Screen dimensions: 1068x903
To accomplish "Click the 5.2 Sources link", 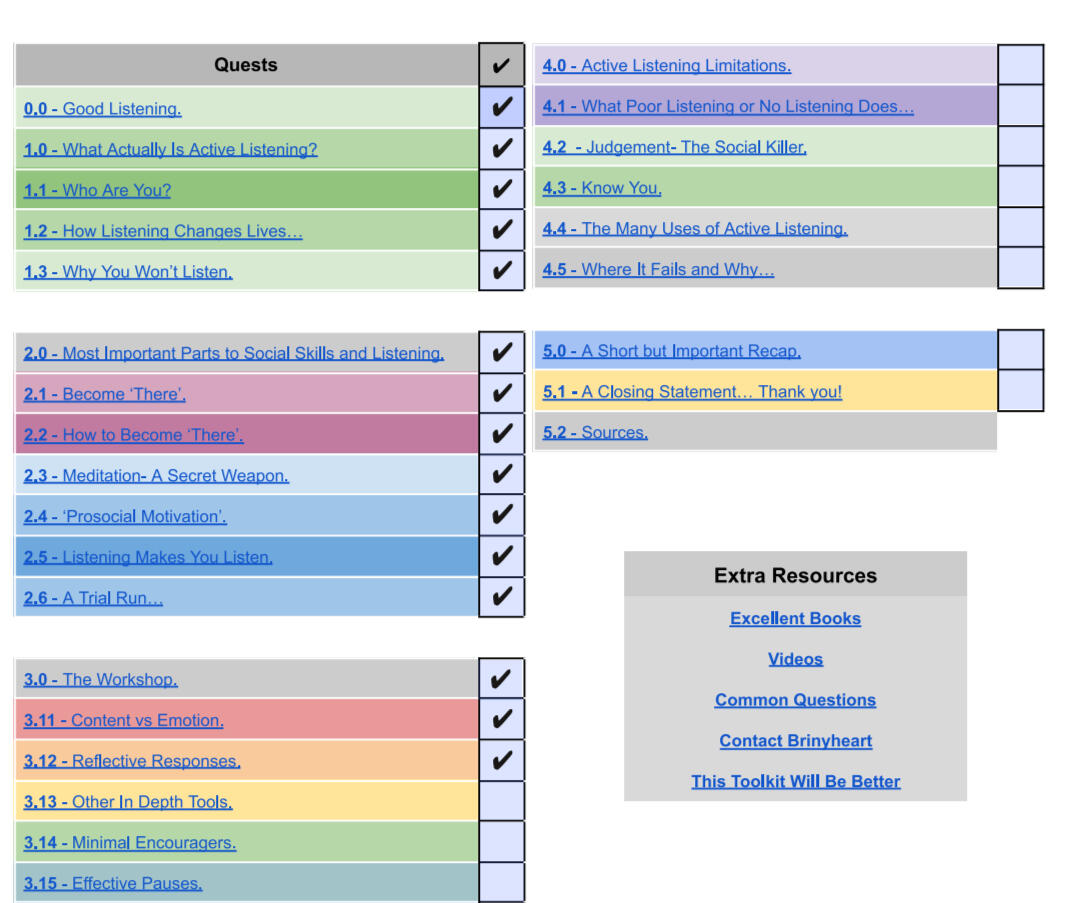I will click(595, 432).
